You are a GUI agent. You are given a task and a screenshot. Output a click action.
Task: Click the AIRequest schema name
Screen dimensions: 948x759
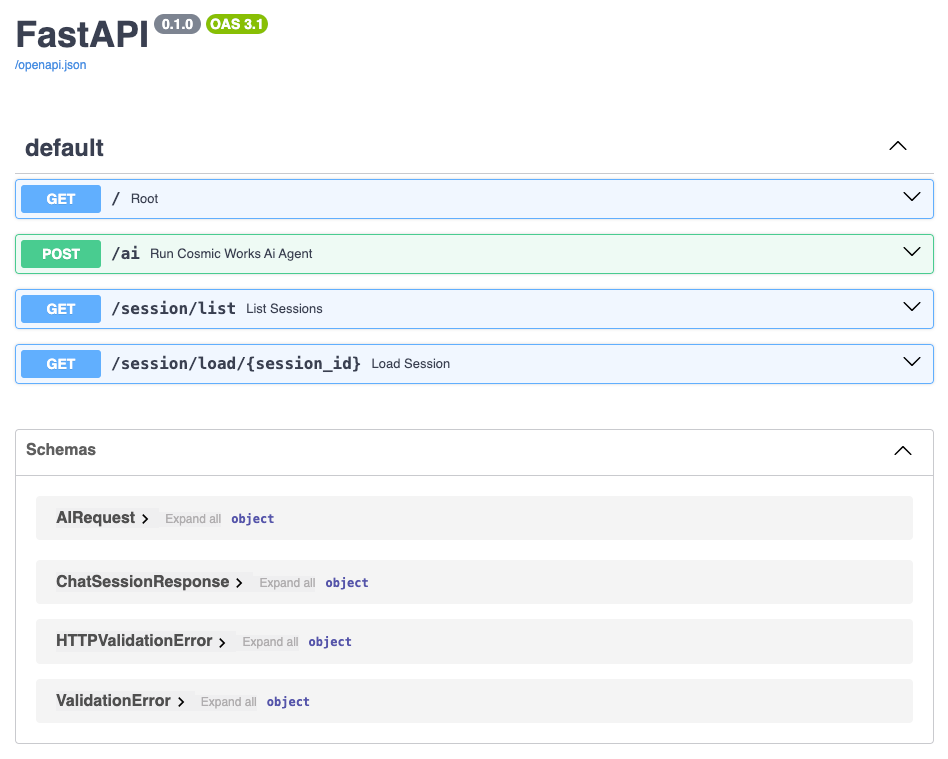[96, 518]
